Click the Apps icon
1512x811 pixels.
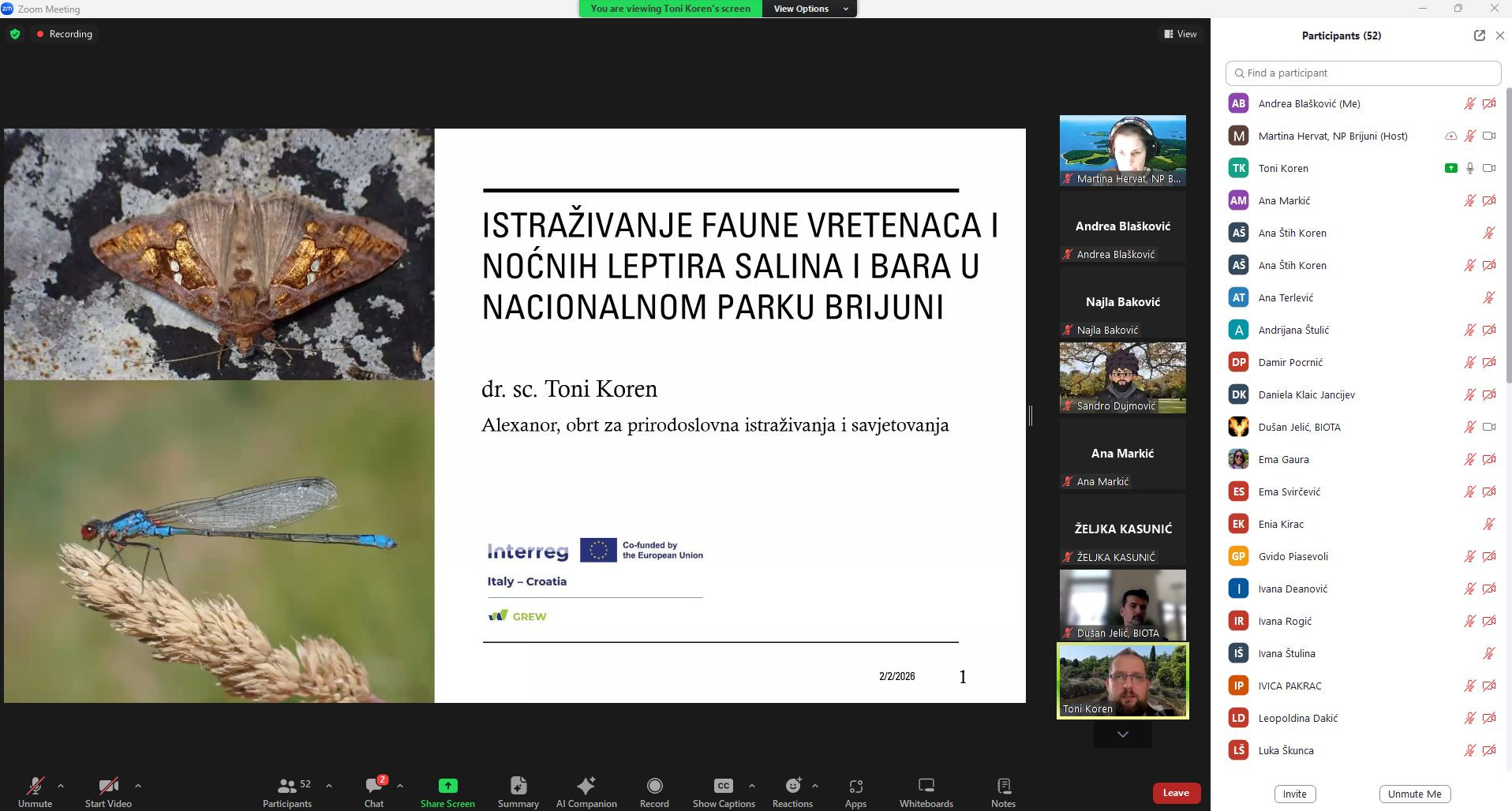pos(855,791)
